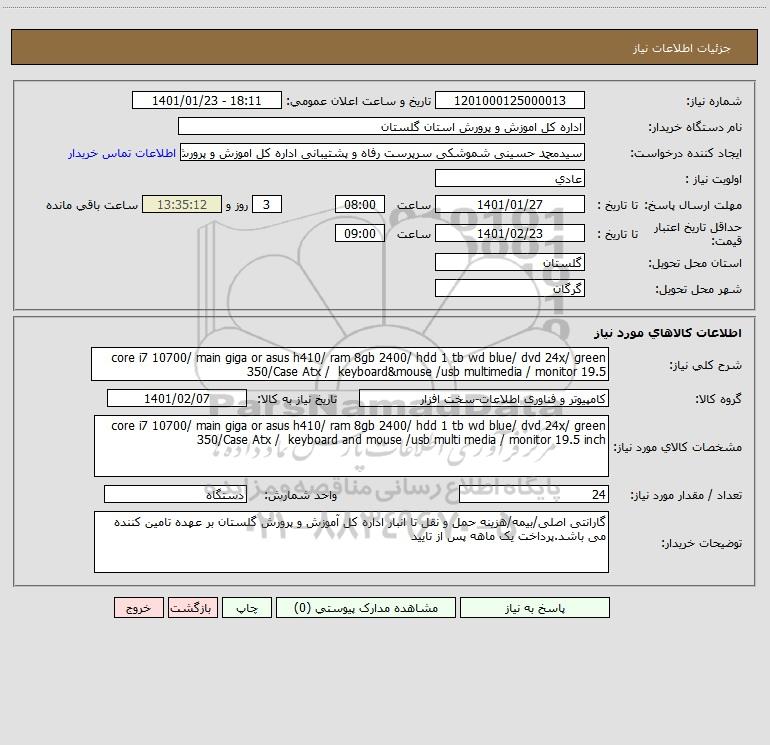Click the جزئیات اطلاعات نیاز header title
The image size is (770, 745).
682,48
